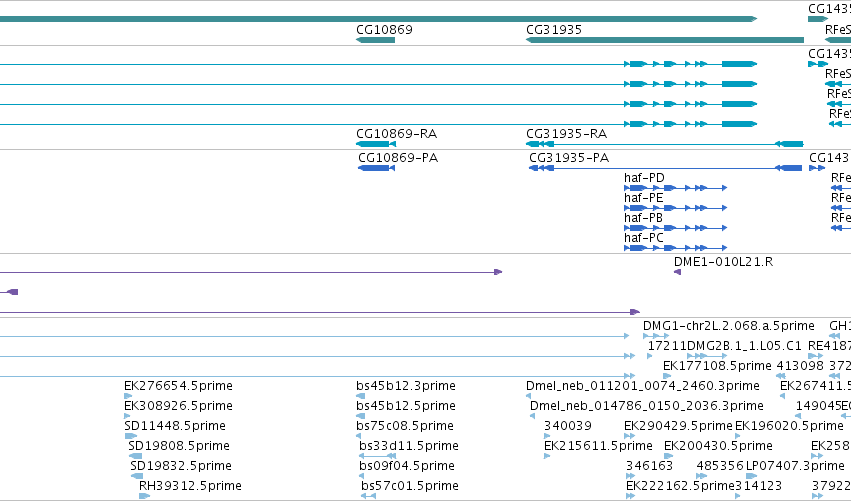The height and width of the screenshot is (501, 851).
Task: Select the 346163 feature label
Action: point(649,466)
